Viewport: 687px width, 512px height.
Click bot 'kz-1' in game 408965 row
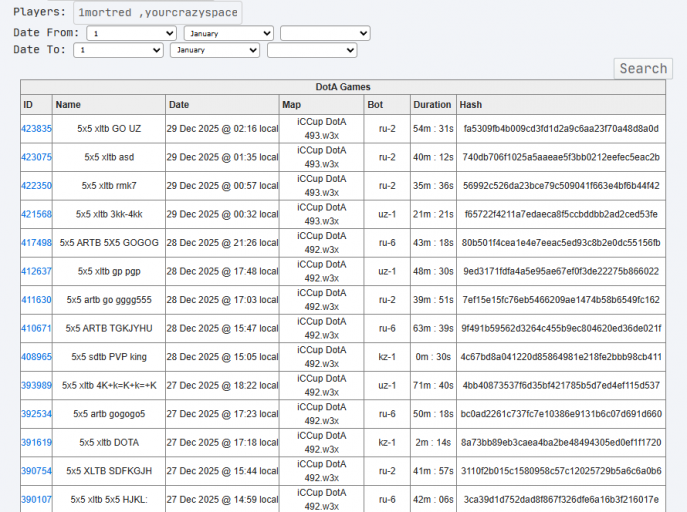coord(387,357)
